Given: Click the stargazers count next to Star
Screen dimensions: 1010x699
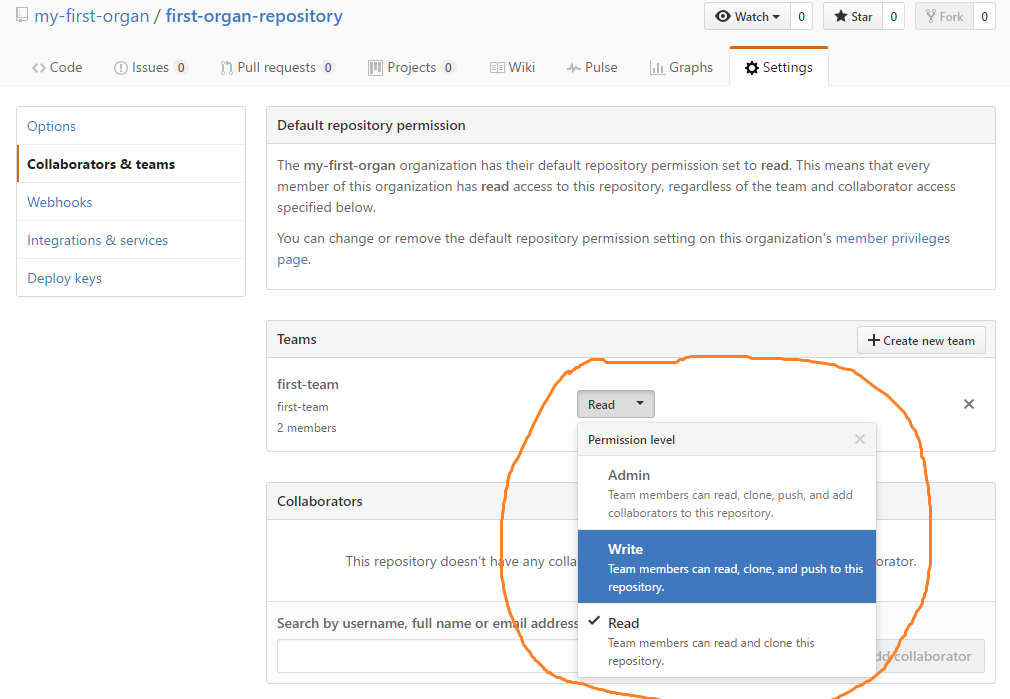Looking at the screenshot, I should 893,16.
